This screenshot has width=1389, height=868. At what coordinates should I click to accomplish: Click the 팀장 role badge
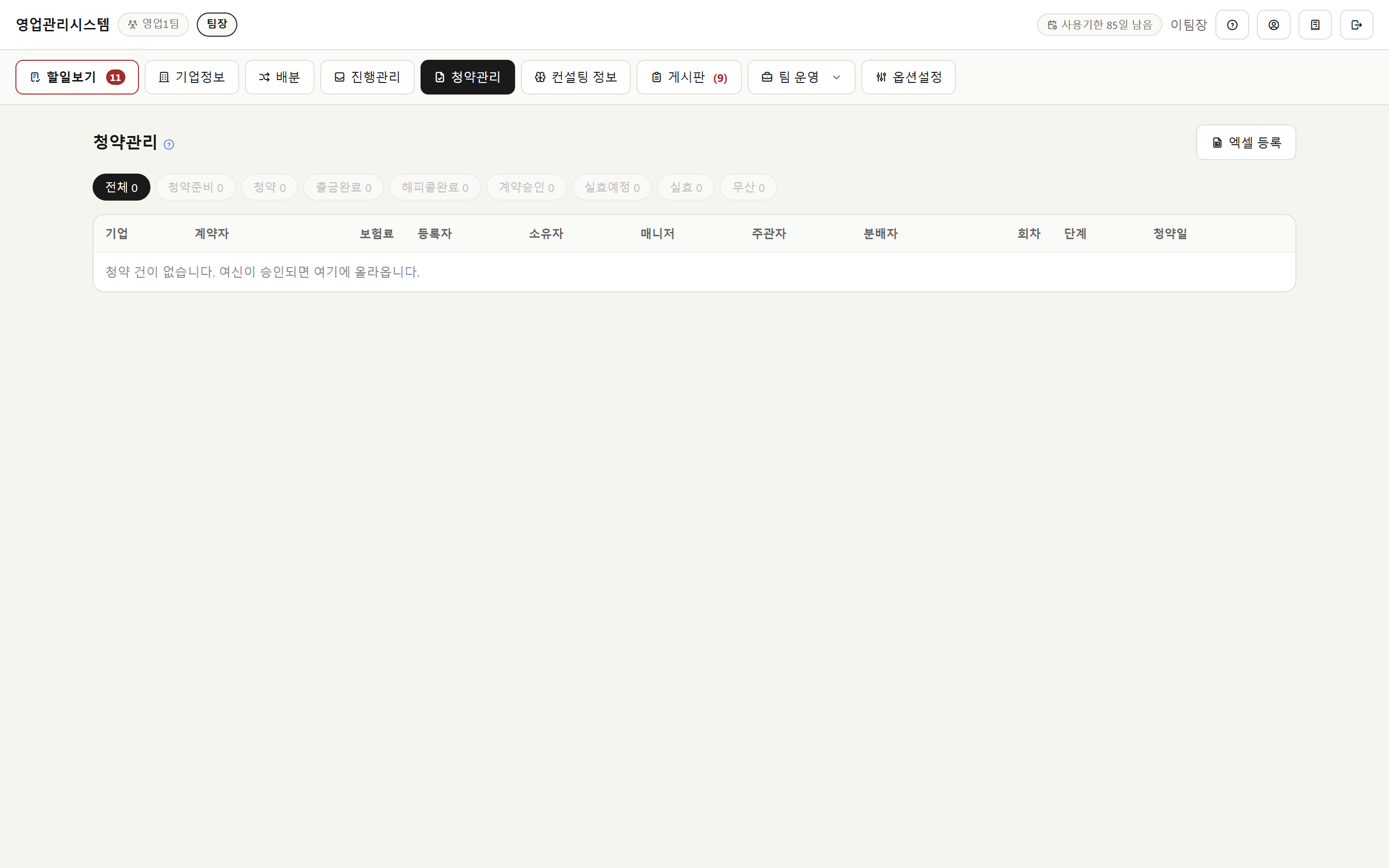[217, 24]
